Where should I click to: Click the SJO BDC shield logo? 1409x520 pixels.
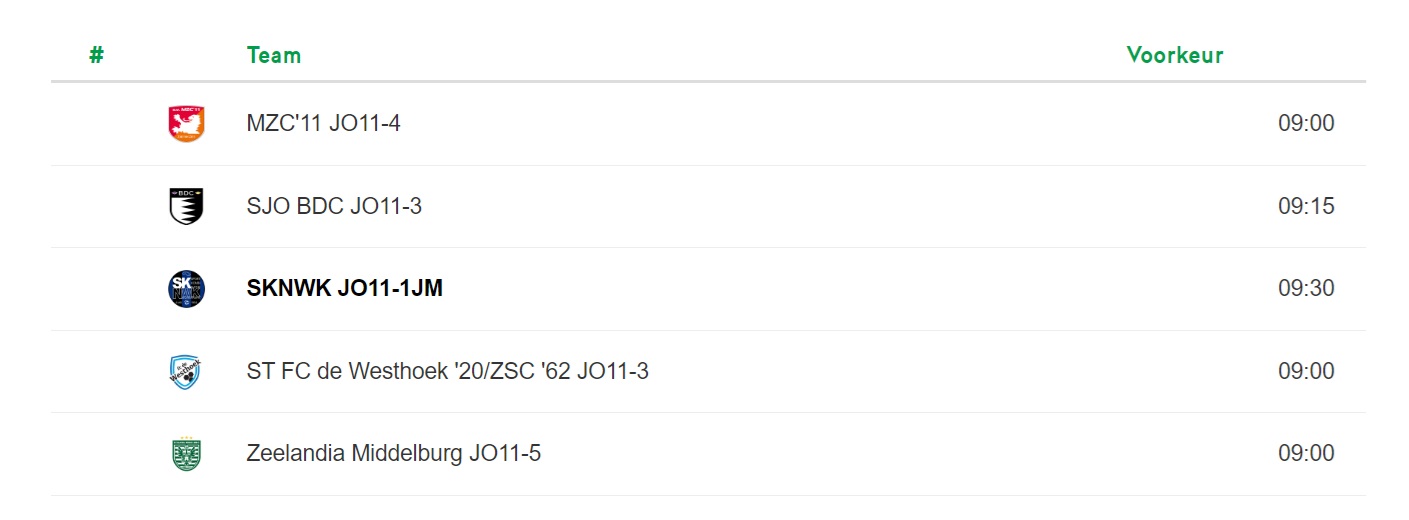pyautogui.click(x=186, y=206)
